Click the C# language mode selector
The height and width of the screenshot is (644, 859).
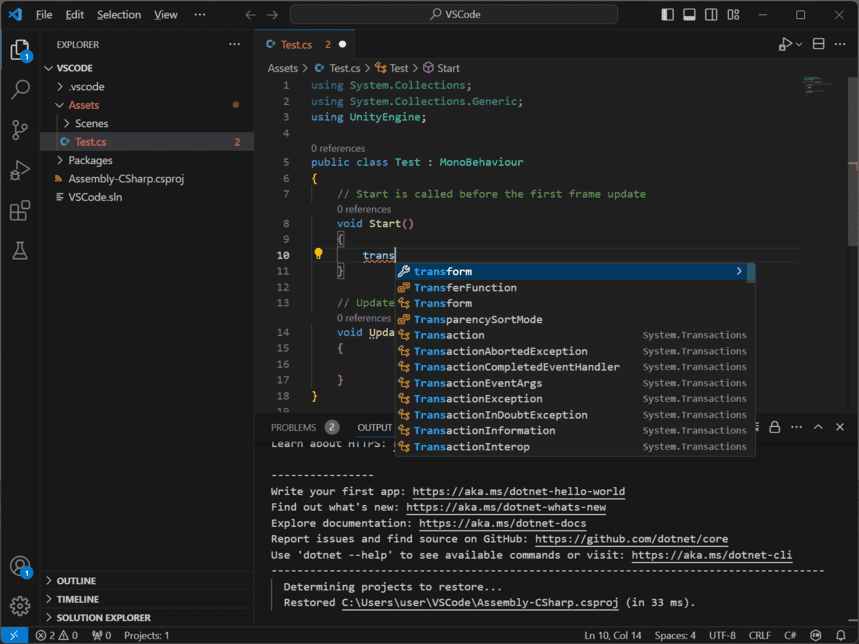pos(789,635)
